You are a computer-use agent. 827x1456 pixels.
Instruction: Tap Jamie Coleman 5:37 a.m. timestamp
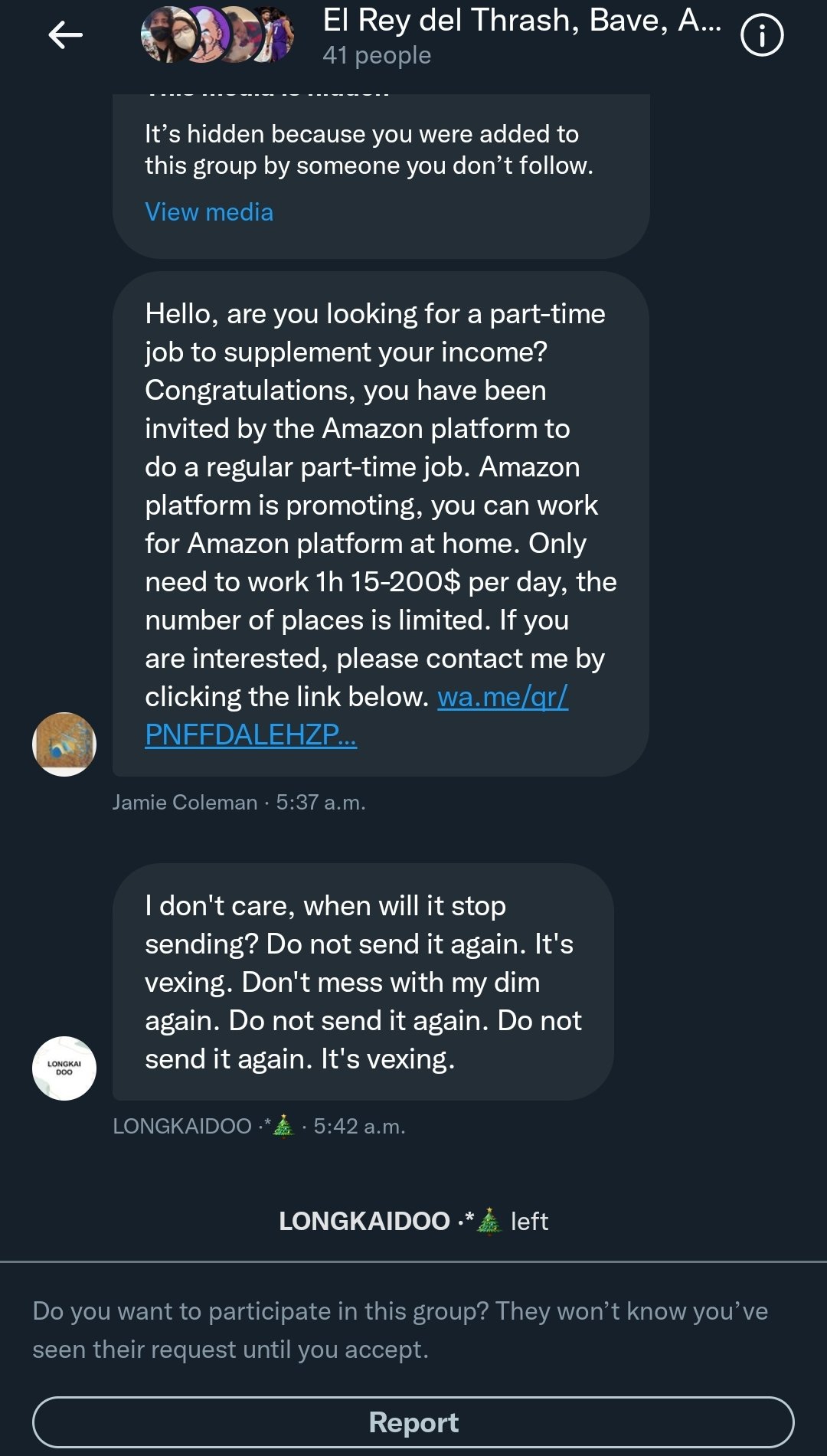[x=239, y=803]
